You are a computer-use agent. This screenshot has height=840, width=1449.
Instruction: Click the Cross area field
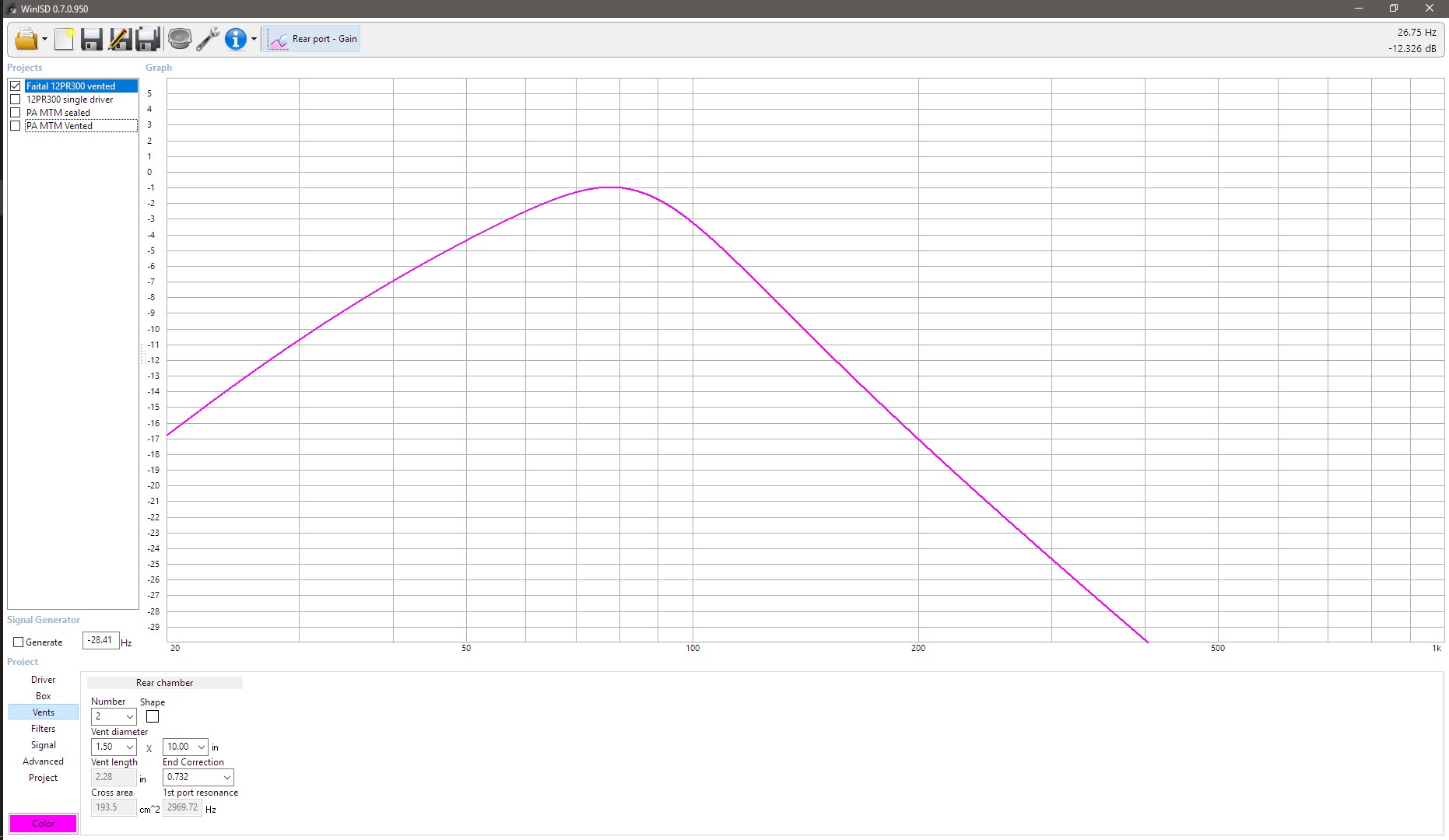[x=114, y=807]
